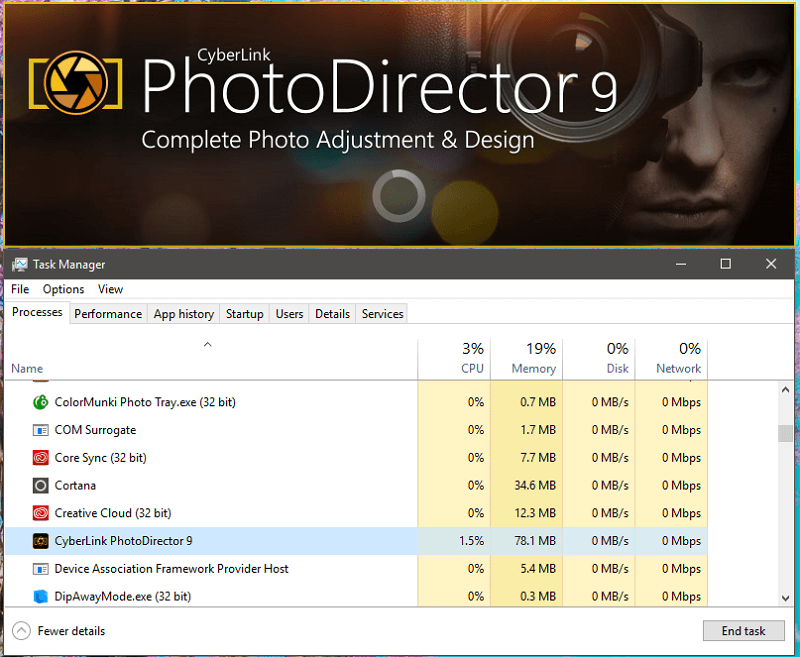Sort processes by CPU column
This screenshot has width=800, height=657.
tap(454, 360)
